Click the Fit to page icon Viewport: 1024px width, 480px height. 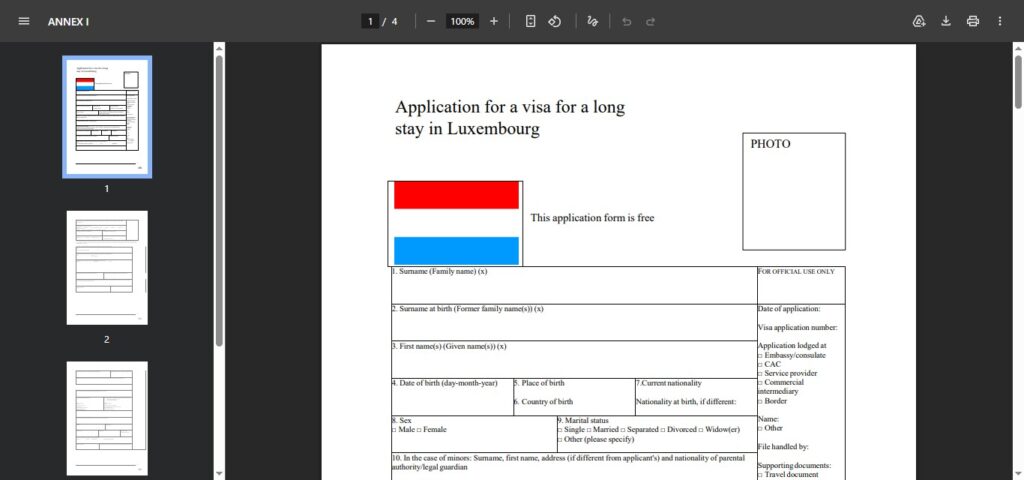[x=531, y=21]
